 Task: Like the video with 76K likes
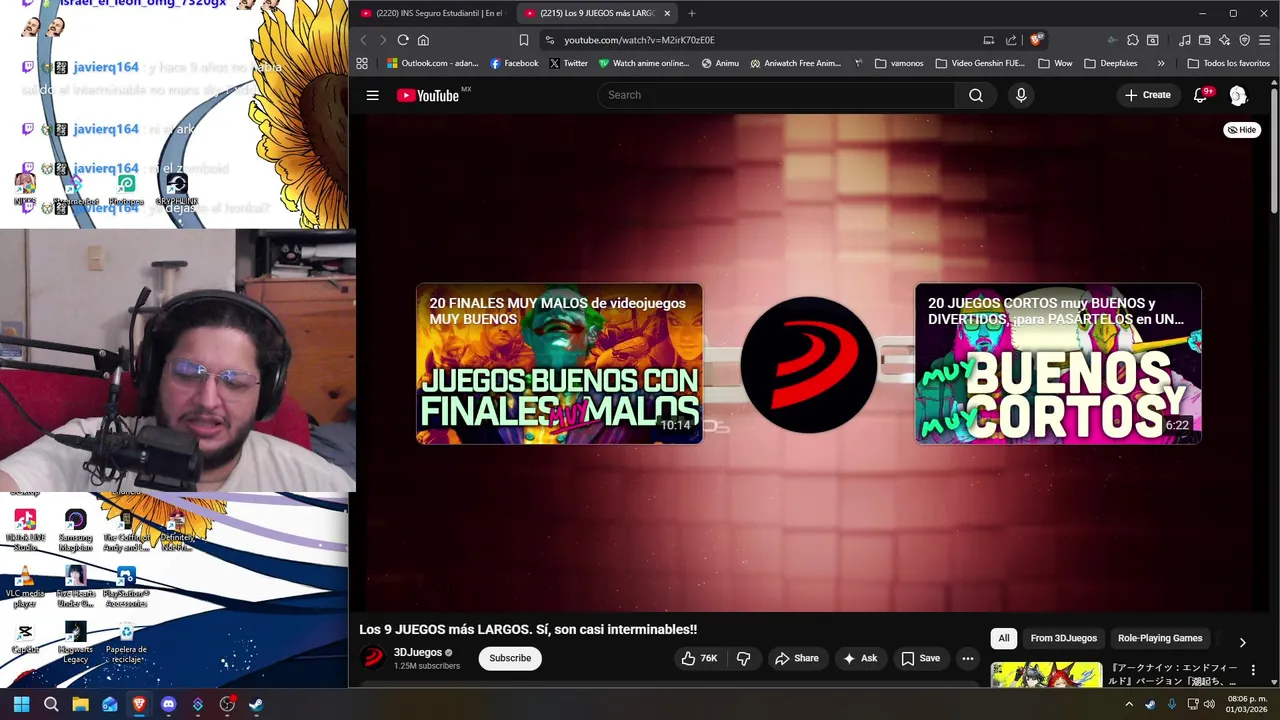699,658
